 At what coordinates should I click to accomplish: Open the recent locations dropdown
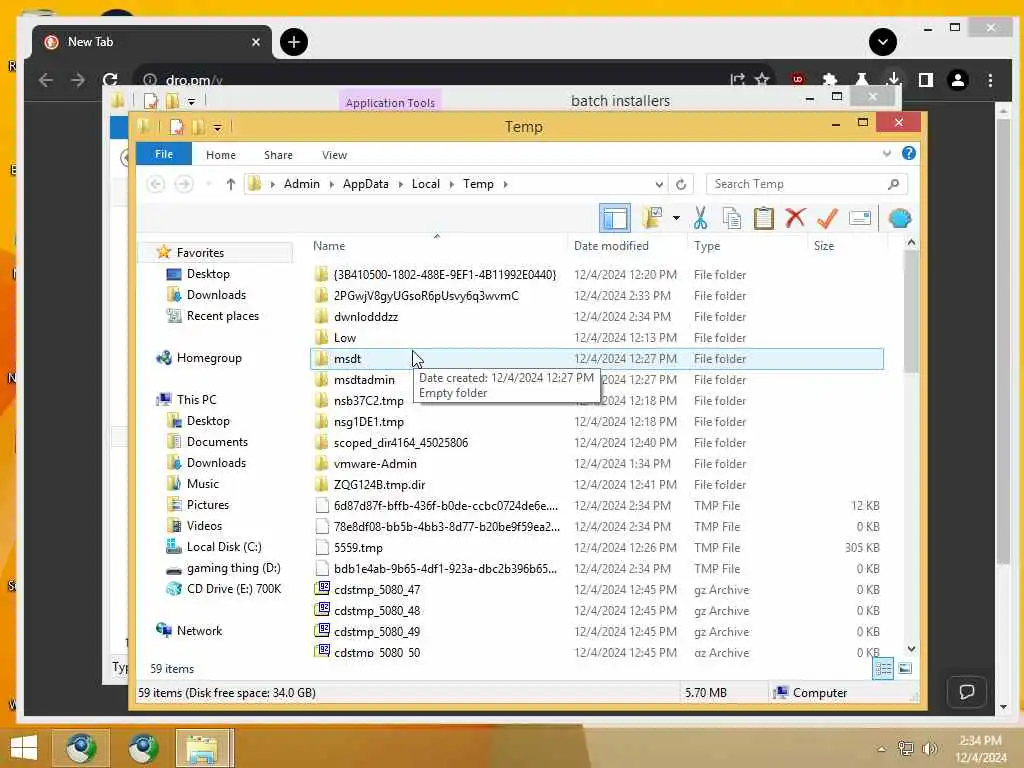[208, 184]
